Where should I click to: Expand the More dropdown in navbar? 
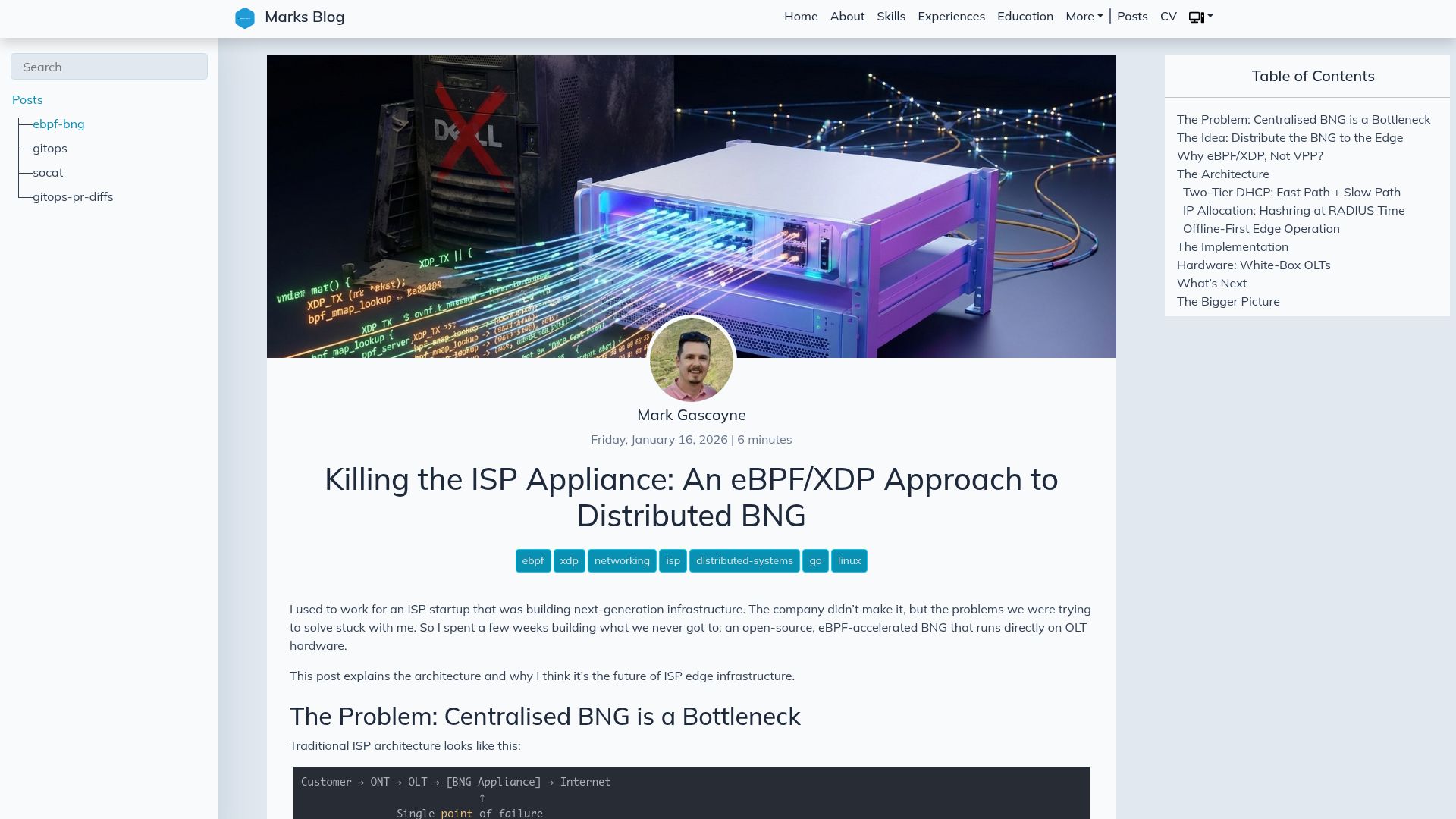[1084, 17]
